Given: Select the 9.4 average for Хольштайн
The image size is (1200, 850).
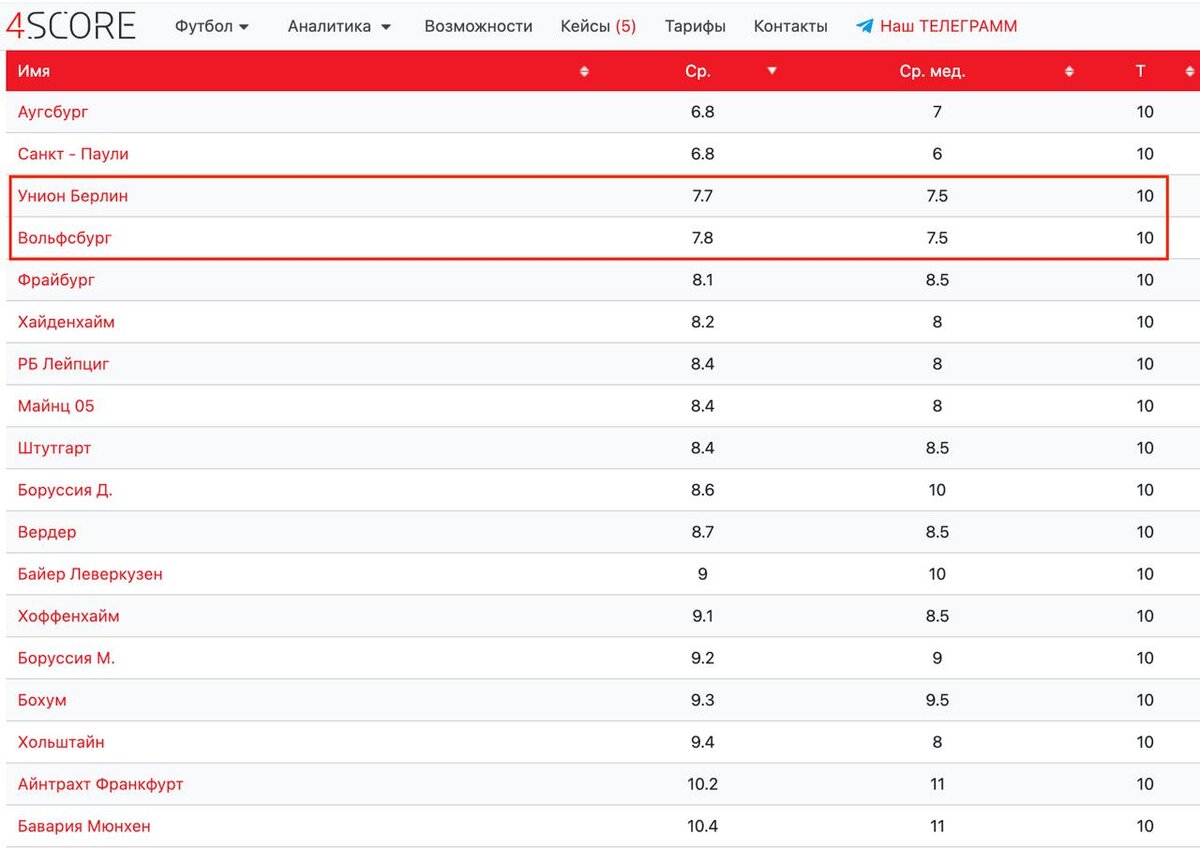Looking at the screenshot, I should coord(703,742).
